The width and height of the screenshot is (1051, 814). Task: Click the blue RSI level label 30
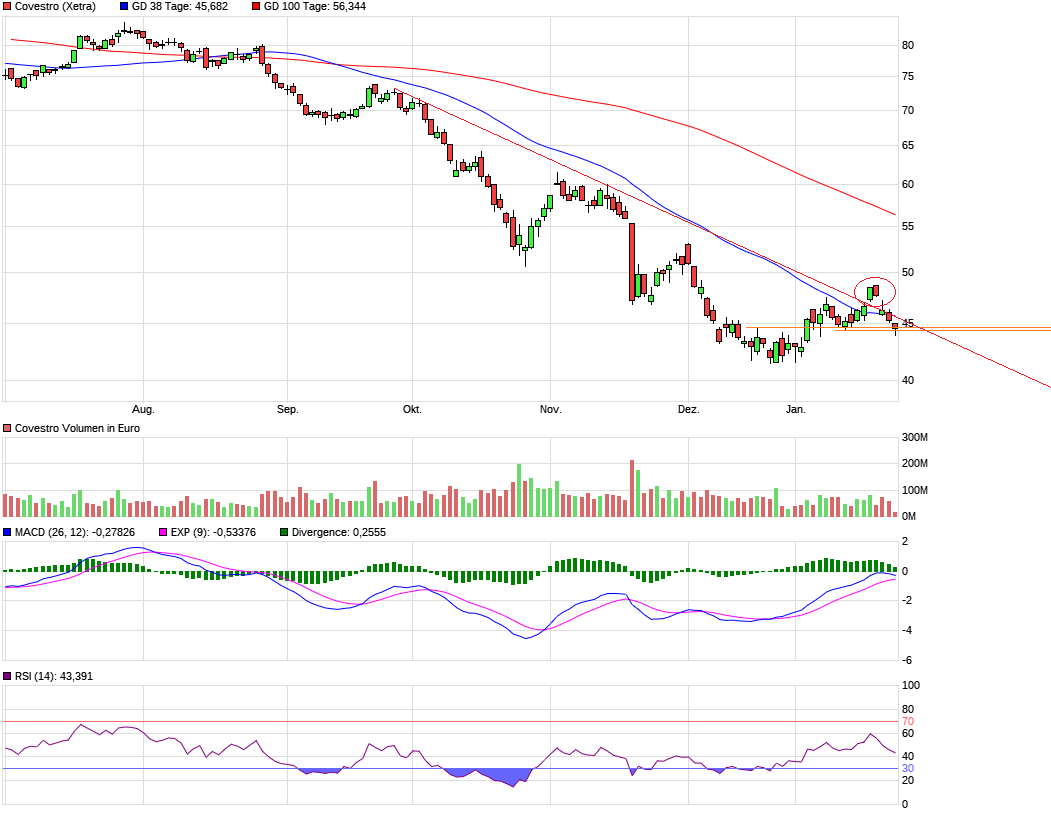(x=908, y=769)
